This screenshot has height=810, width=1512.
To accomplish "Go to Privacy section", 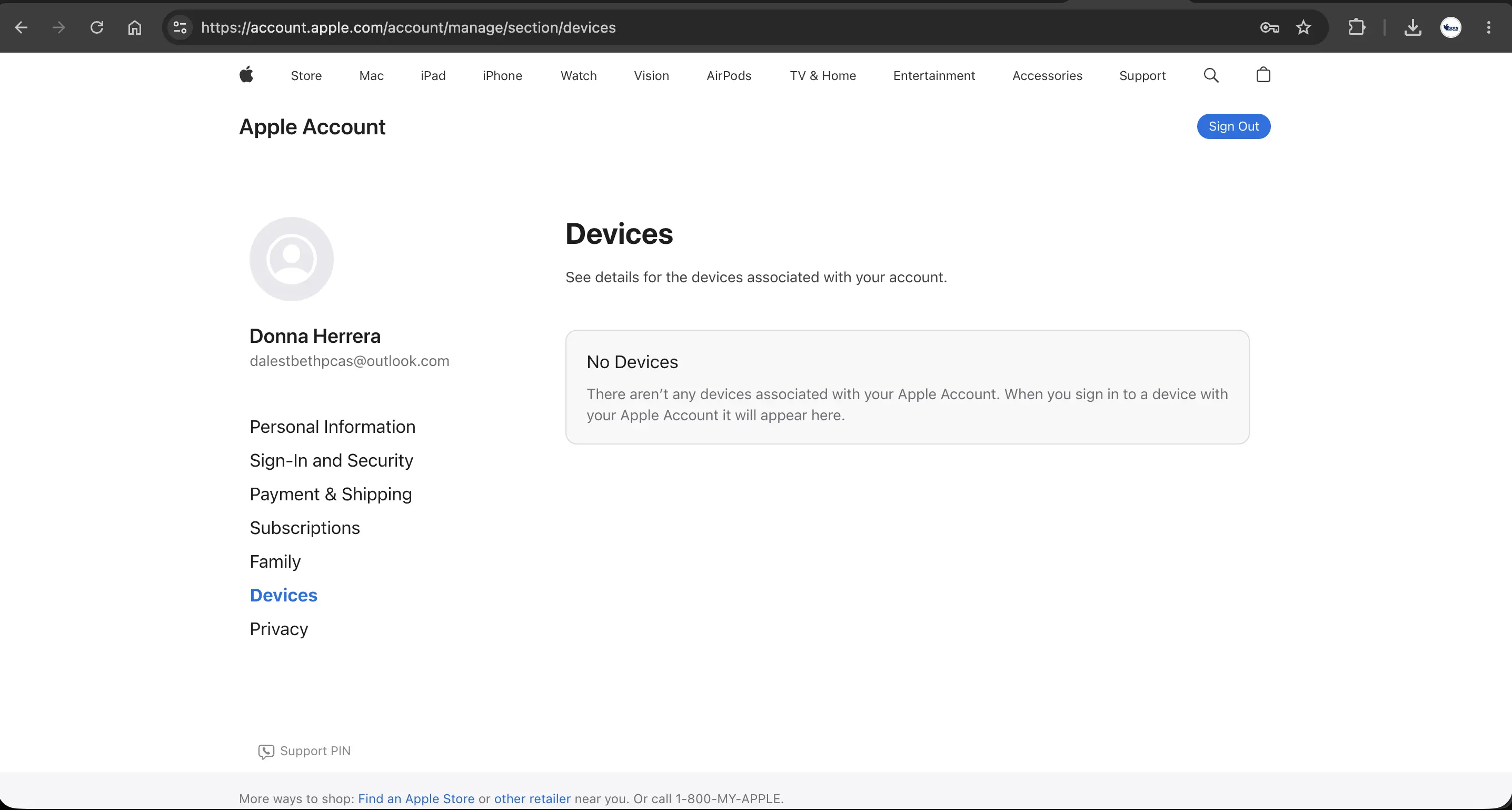I will 279,629.
